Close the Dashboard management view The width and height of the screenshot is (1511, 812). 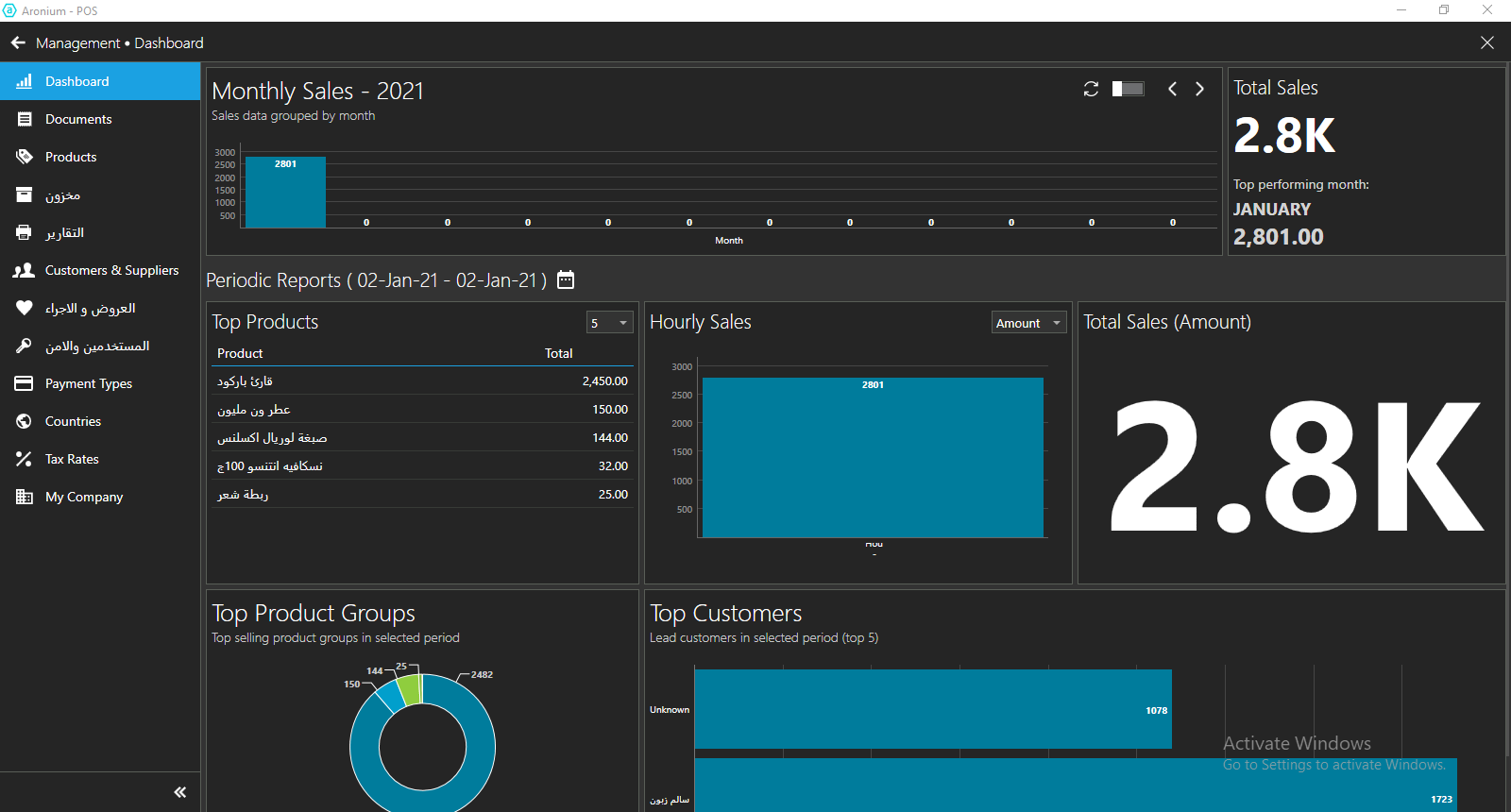[1487, 42]
